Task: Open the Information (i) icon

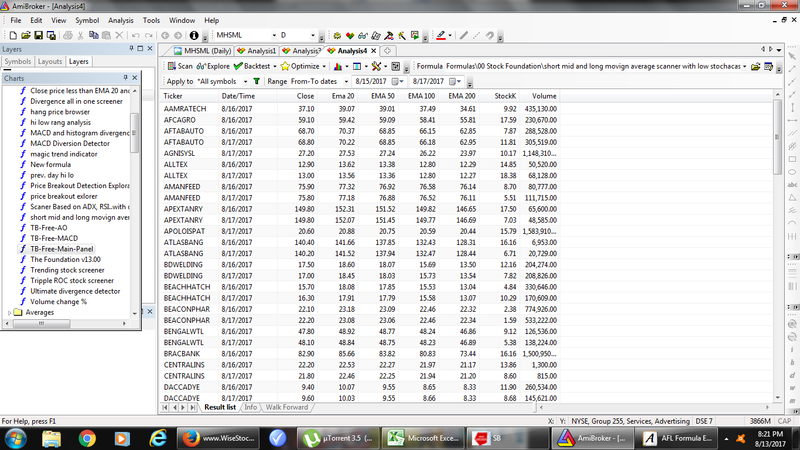Action: (x=194, y=35)
